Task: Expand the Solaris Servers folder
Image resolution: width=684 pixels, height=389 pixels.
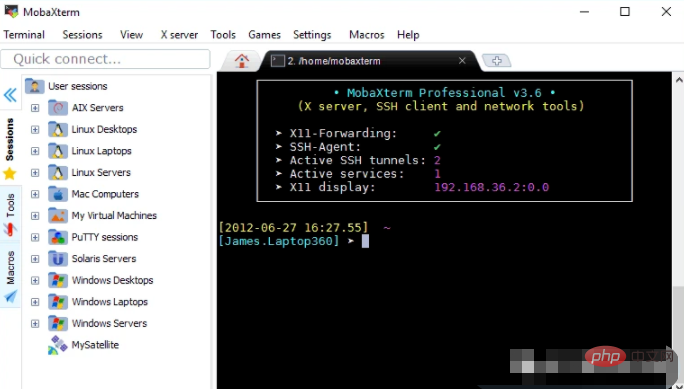Action: pyautogui.click(x=35, y=259)
